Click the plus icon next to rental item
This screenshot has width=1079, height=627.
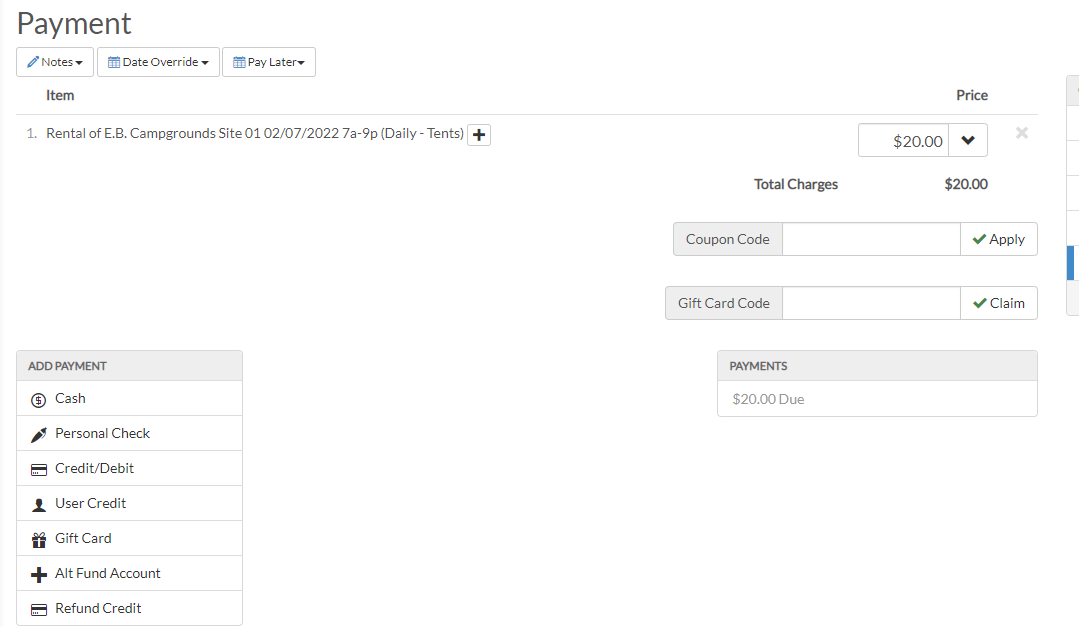tap(479, 135)
